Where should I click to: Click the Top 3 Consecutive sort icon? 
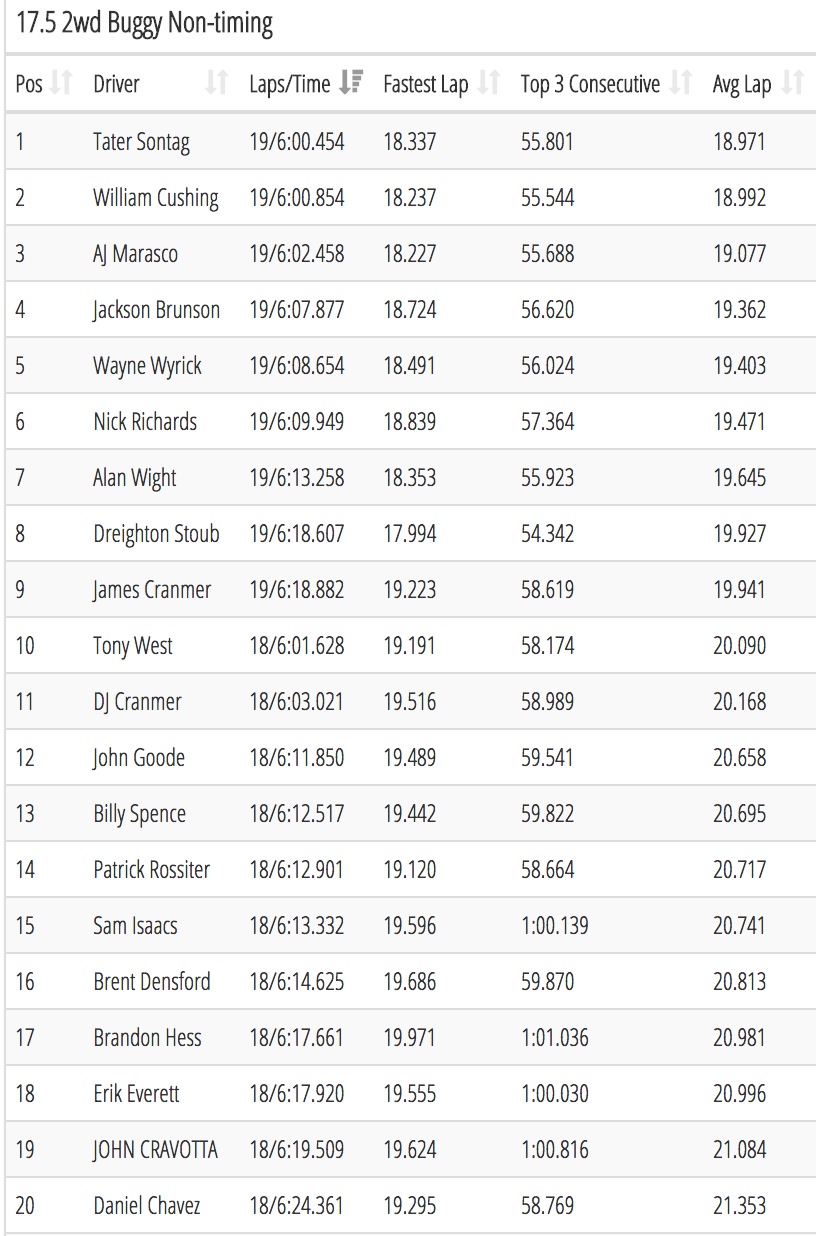(x=681, y=84)
